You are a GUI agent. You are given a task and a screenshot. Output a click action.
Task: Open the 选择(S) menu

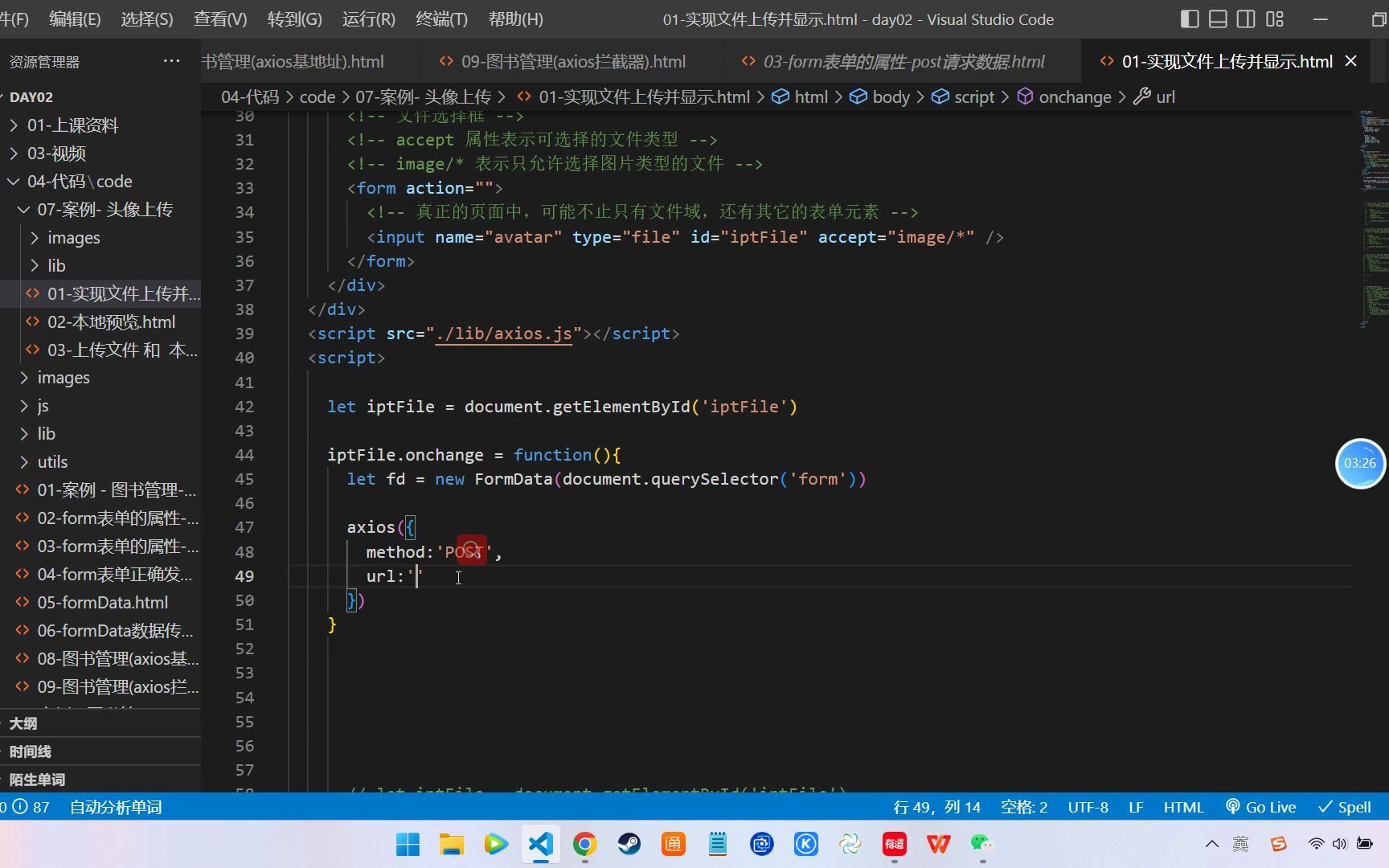[x=147, y=19]
